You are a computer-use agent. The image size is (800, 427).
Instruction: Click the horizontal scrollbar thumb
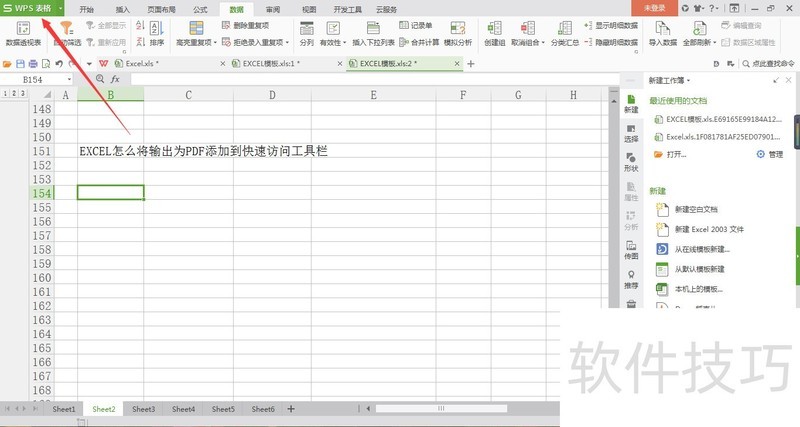441,409
